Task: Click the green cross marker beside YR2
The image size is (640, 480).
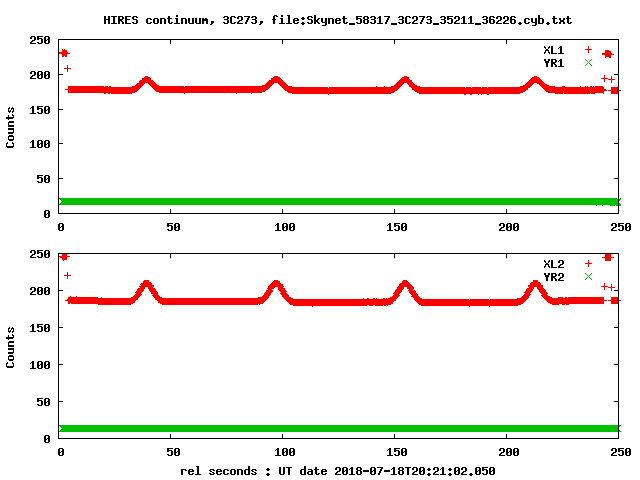Action: [588, 277]
